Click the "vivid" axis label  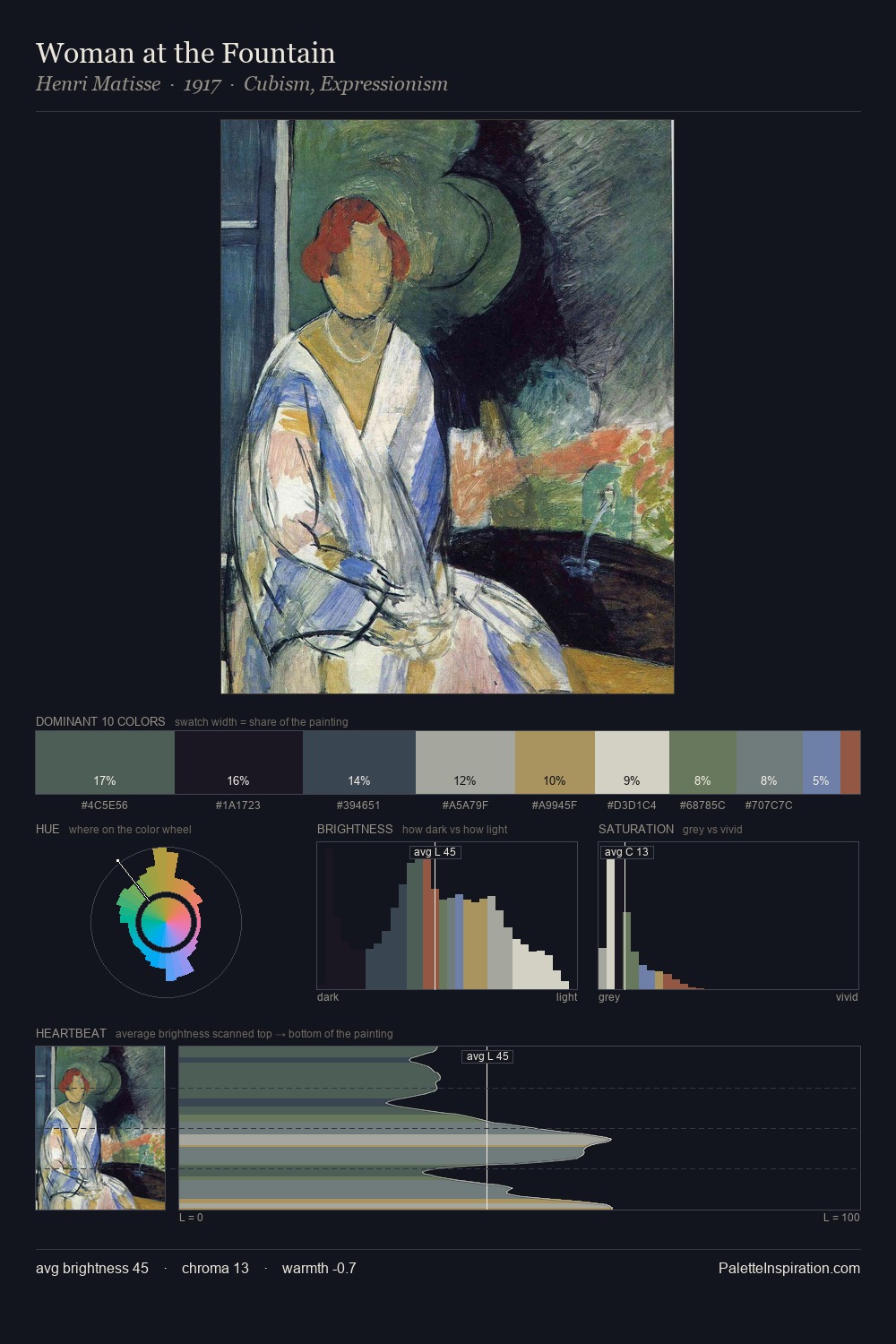point(847,997)
